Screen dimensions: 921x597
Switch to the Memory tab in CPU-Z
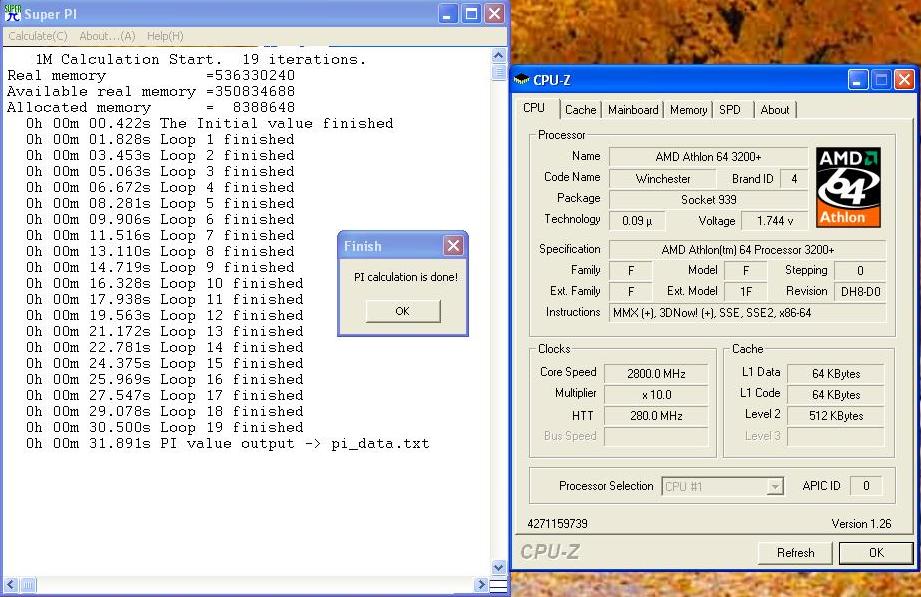688,110
